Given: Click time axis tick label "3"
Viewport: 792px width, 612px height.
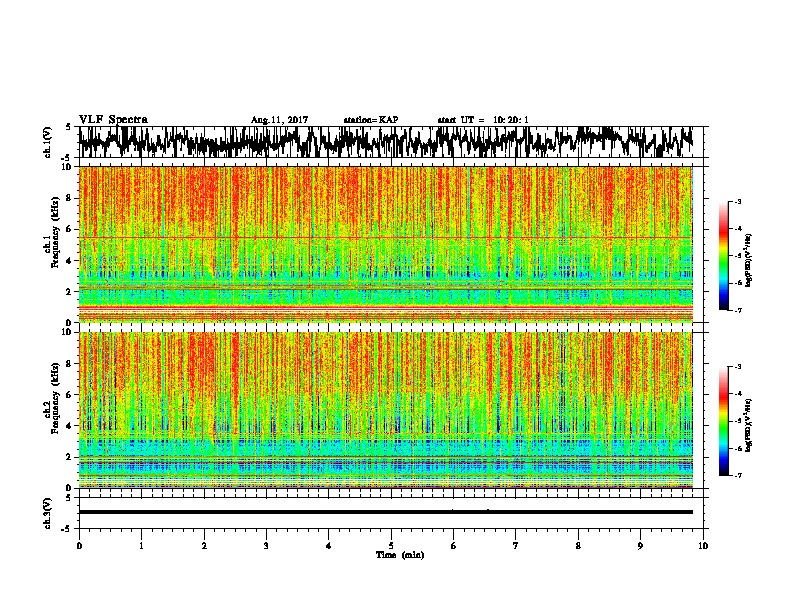Looking at the screenshot, I should coord(266,546).
